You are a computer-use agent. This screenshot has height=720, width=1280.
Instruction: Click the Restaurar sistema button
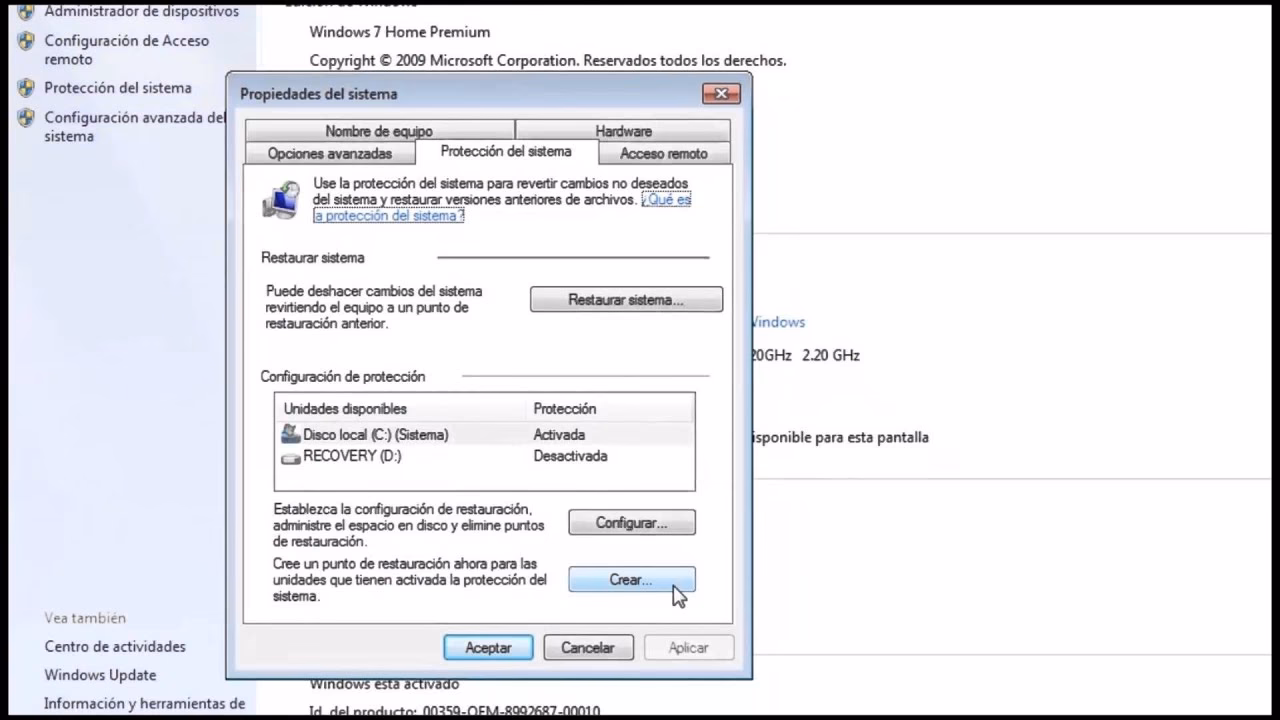(x=626, y=299)
